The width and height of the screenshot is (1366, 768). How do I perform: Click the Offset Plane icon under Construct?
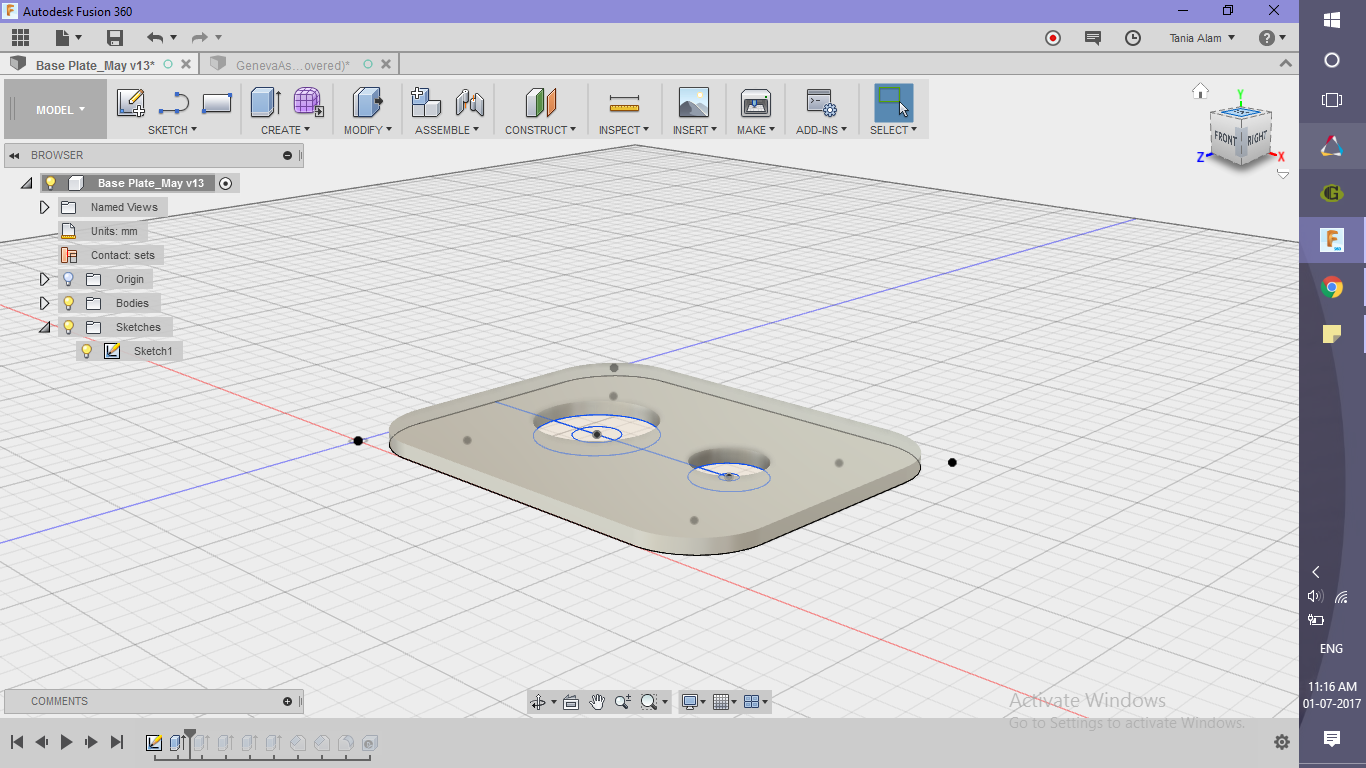coord(541,103)
